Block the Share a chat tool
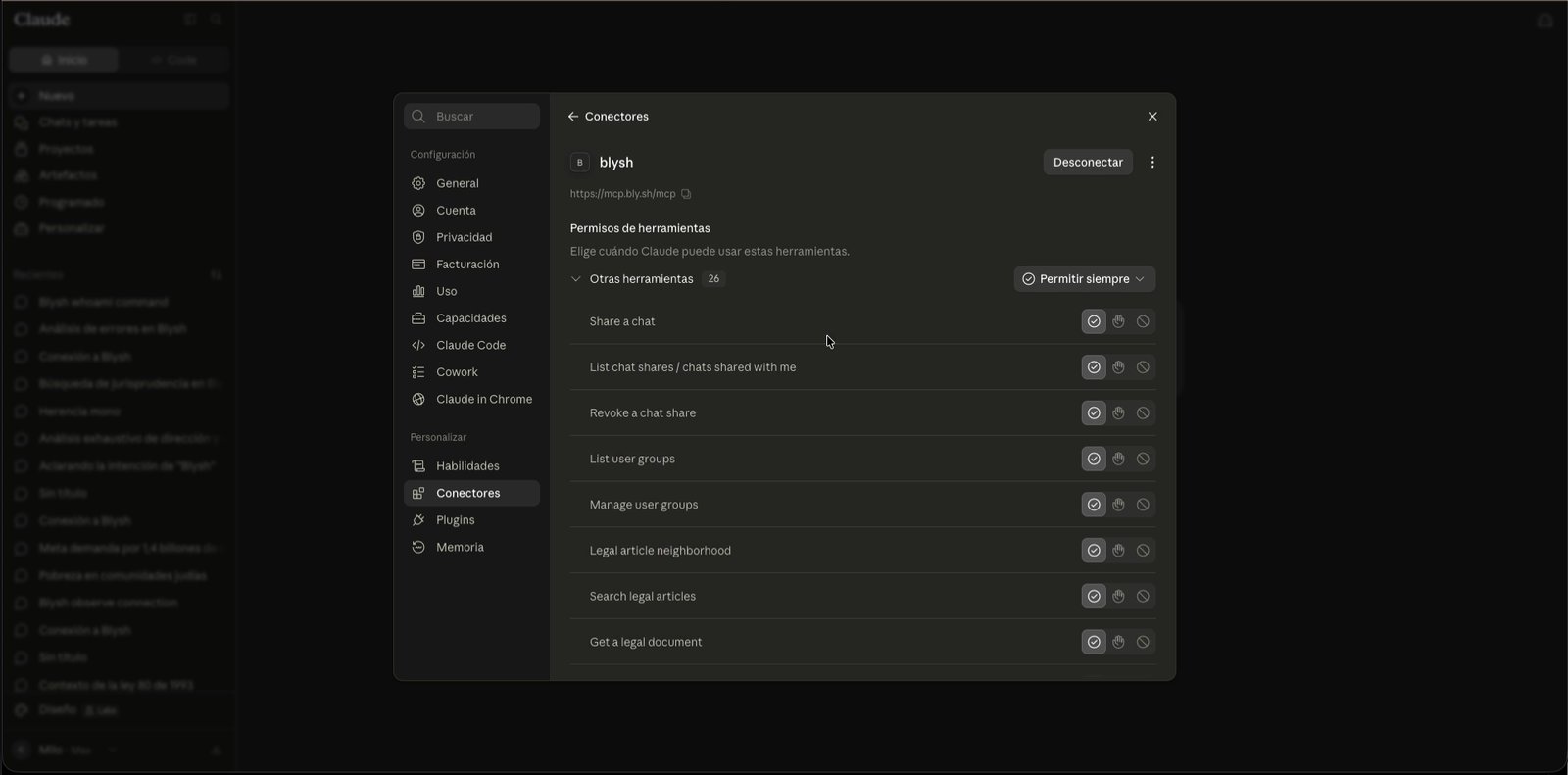The image size is (1568, 775). 1143,321
